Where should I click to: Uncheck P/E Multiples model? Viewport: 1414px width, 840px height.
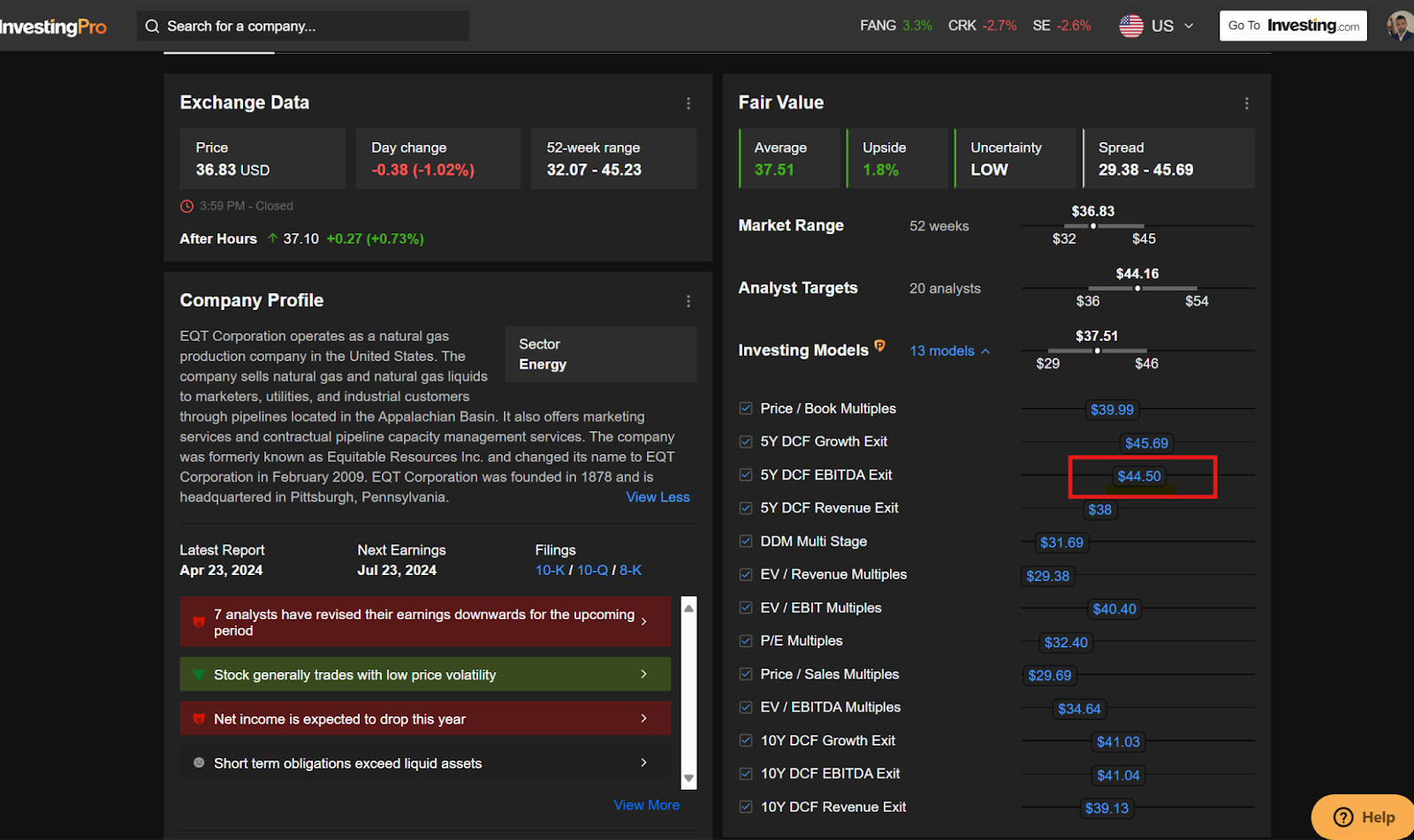coord(746,640)
